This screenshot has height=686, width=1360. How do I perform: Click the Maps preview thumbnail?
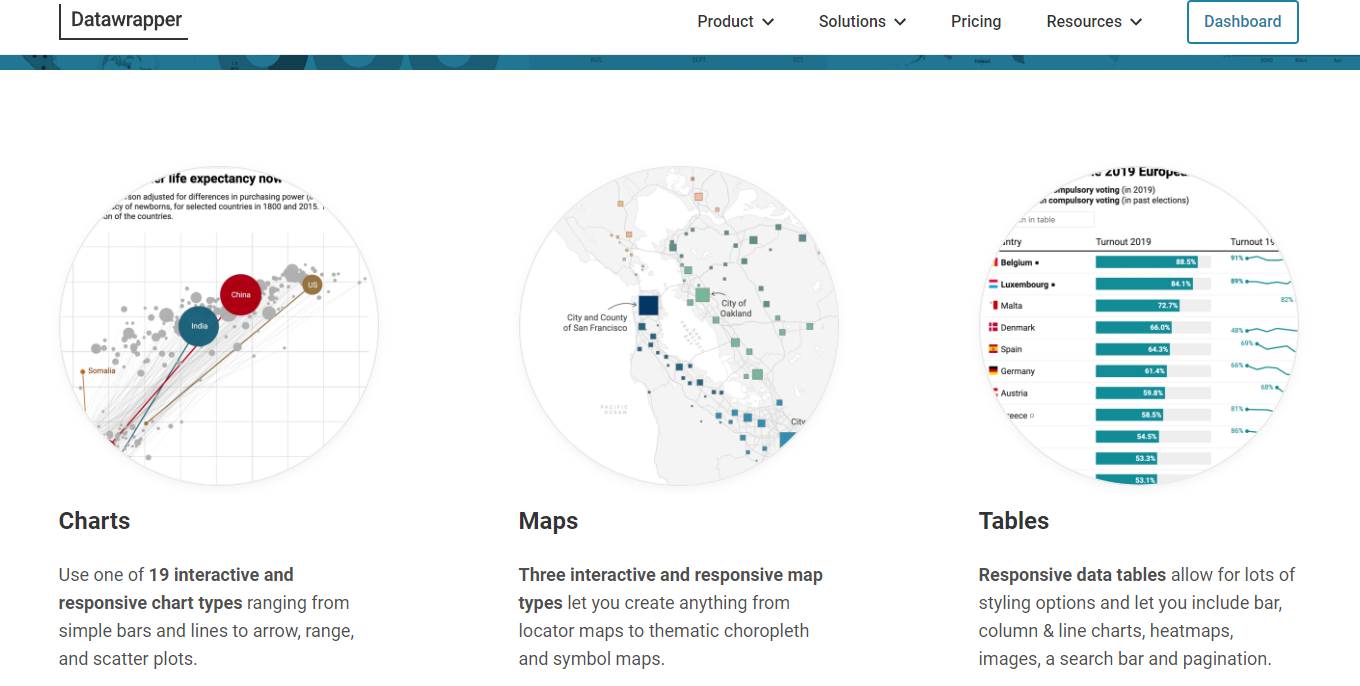coord(679,326)
